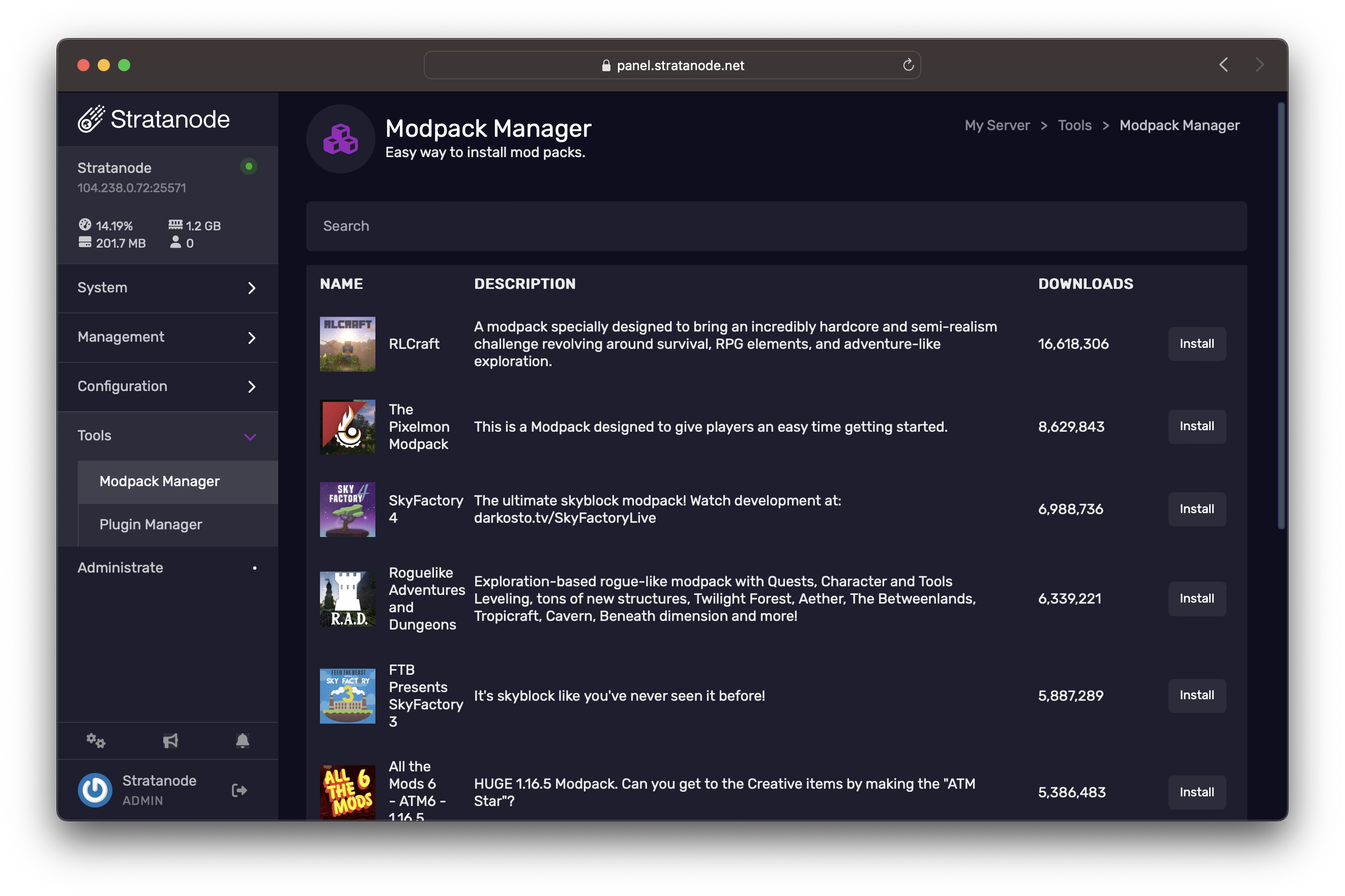Sign out using the logout icon
Viewport: 1345px width, 896px height.
click(240, 790)
